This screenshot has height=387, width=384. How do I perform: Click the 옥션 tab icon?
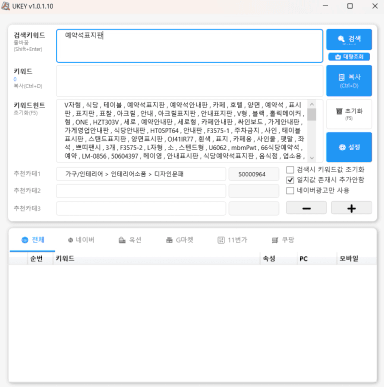tap(122, 240)
